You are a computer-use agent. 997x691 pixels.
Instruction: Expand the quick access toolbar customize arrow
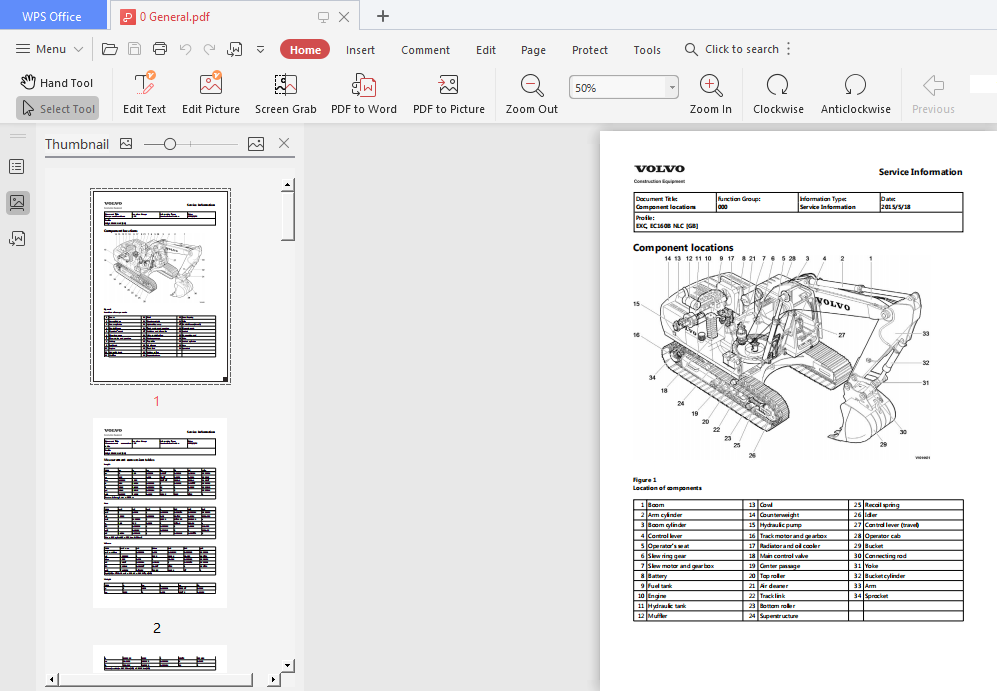point(261,49)
